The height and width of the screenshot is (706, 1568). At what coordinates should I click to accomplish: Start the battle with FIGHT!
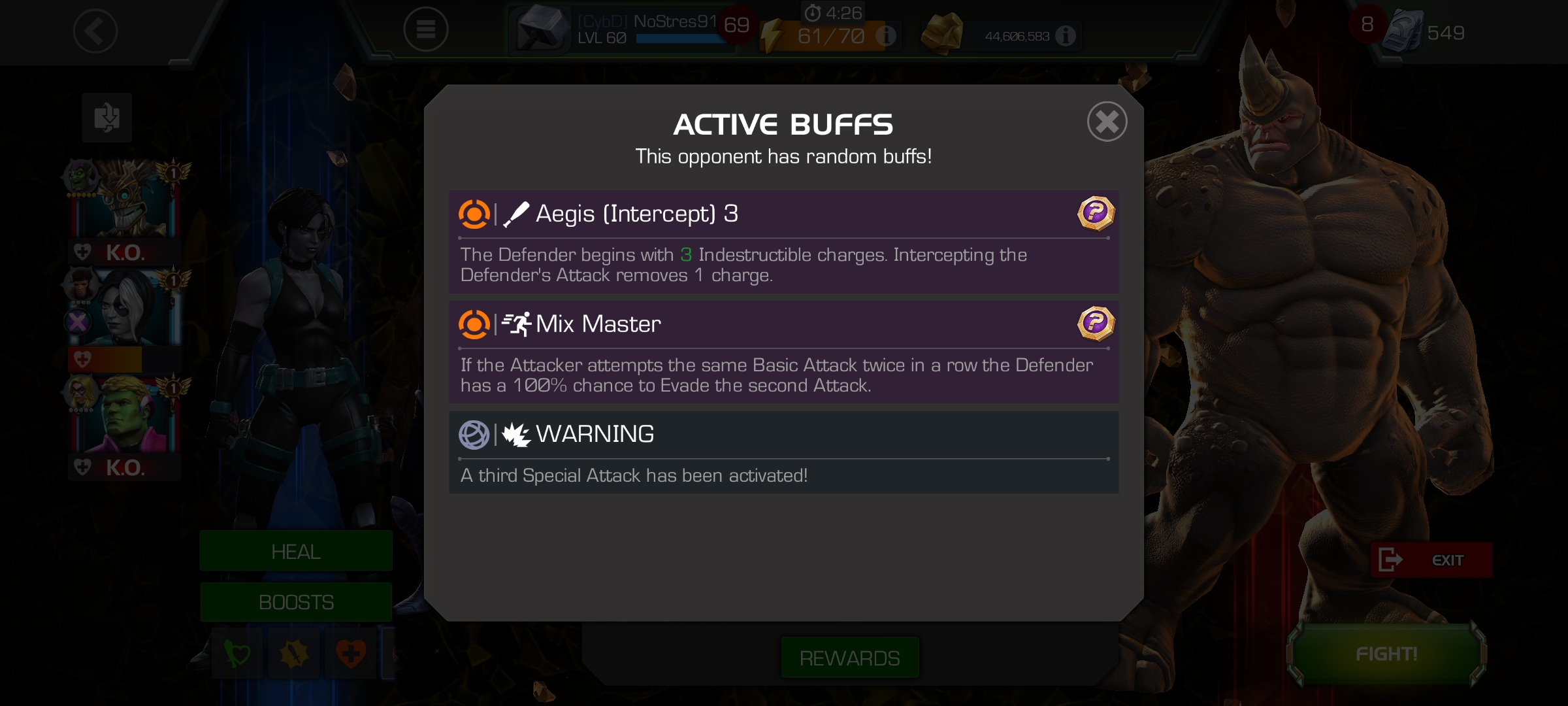click(1386, 654)
